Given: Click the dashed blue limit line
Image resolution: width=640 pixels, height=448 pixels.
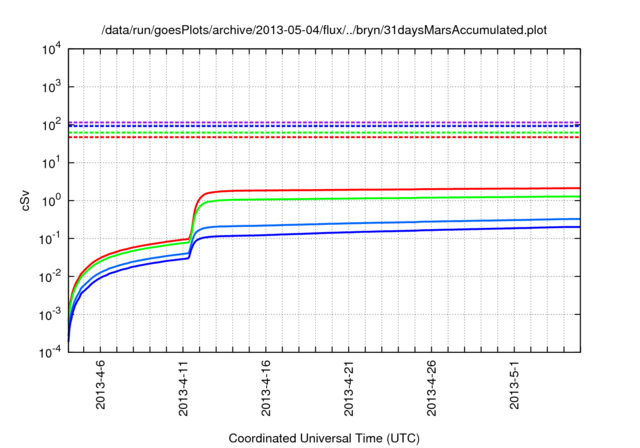Looking at the screenshot, I should click(324, 126).
